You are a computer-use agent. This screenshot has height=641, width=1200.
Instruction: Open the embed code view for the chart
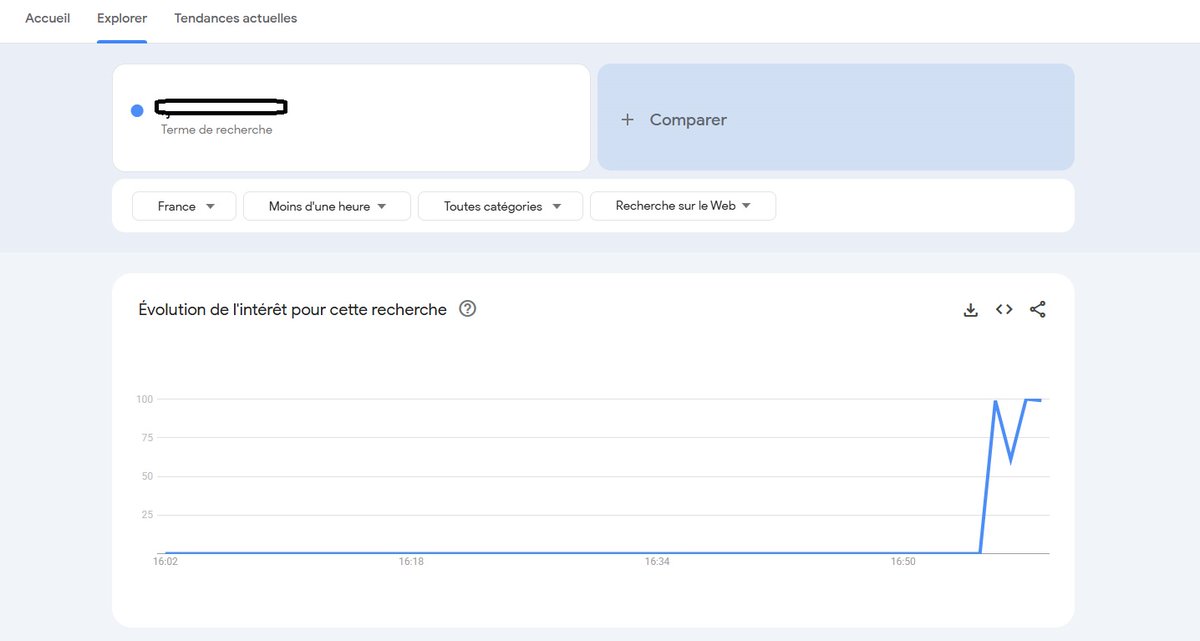pyautogui.click(x=1004, y=309)
